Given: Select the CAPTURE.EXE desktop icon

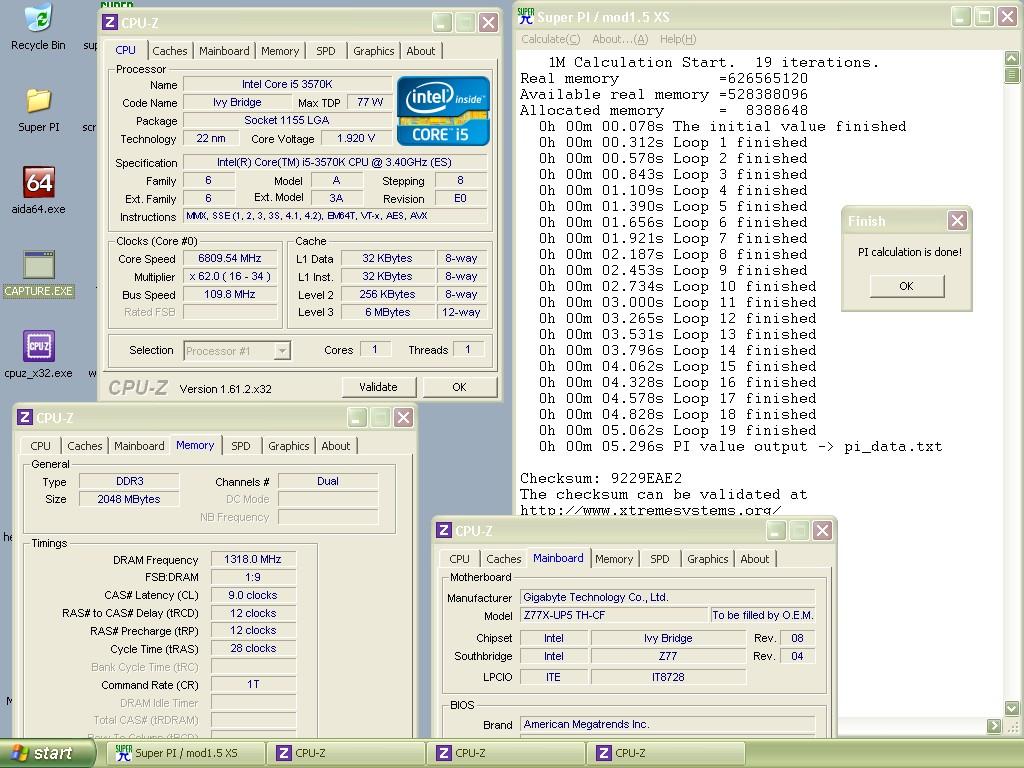Looking at the screenshot, I should coord(39,274).
